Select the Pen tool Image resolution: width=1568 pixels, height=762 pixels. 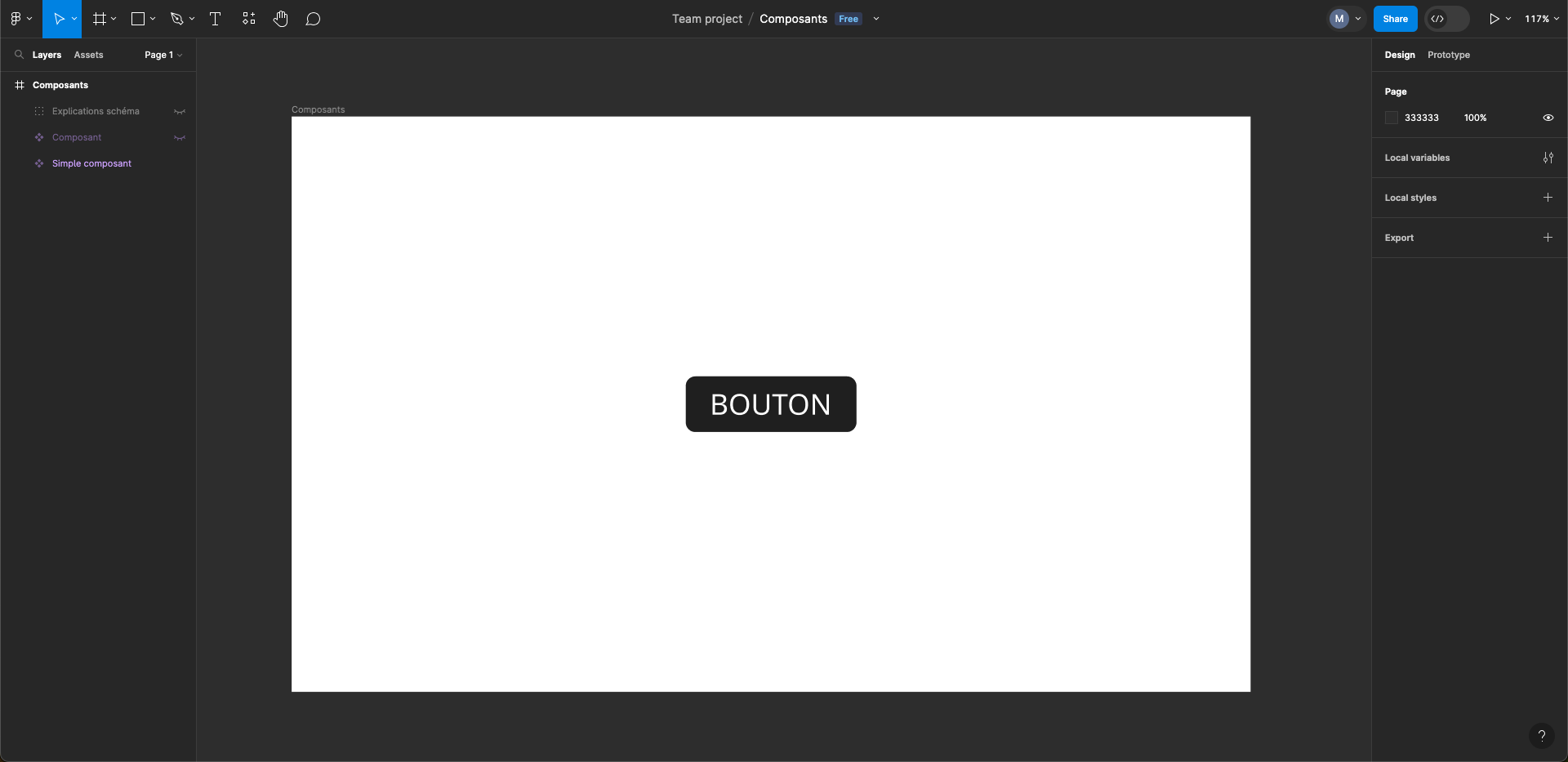177,19
